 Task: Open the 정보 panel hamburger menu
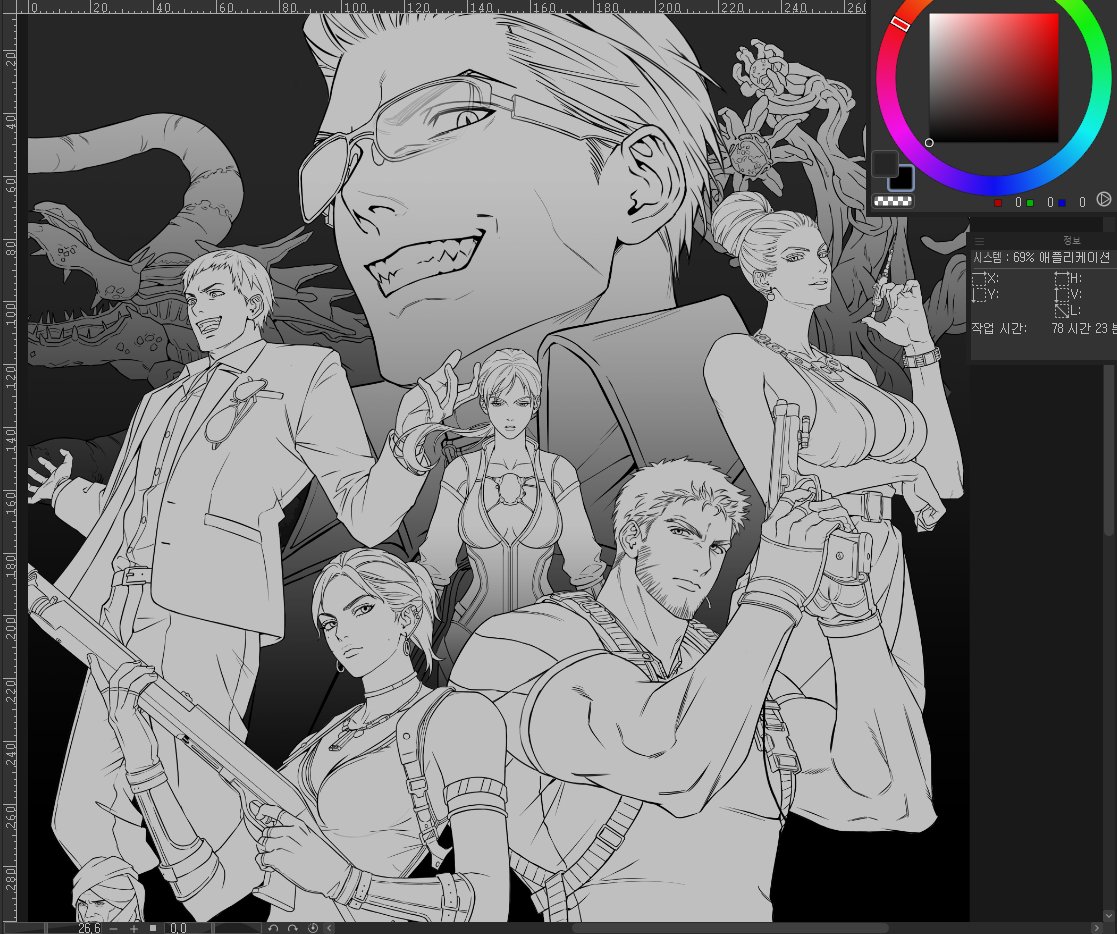point(979,241)
